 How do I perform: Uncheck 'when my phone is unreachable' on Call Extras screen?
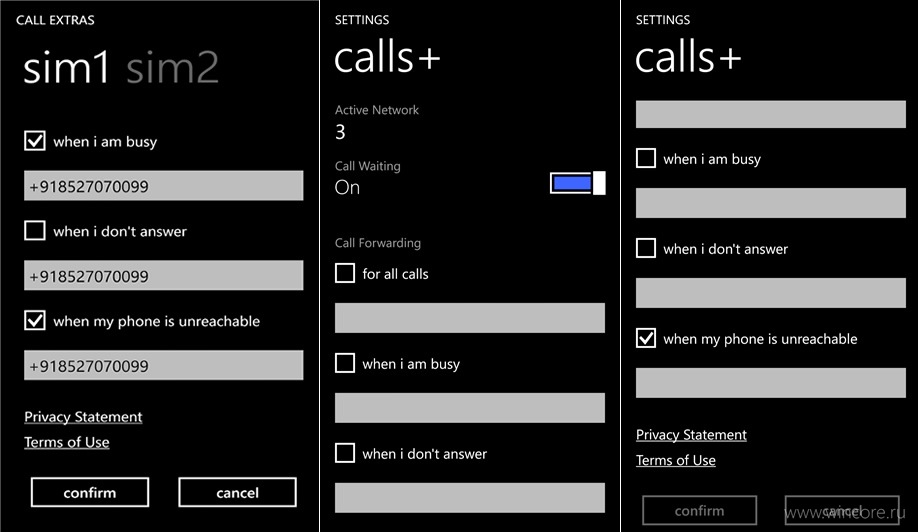pyautogui.click(x=35, y=321)
